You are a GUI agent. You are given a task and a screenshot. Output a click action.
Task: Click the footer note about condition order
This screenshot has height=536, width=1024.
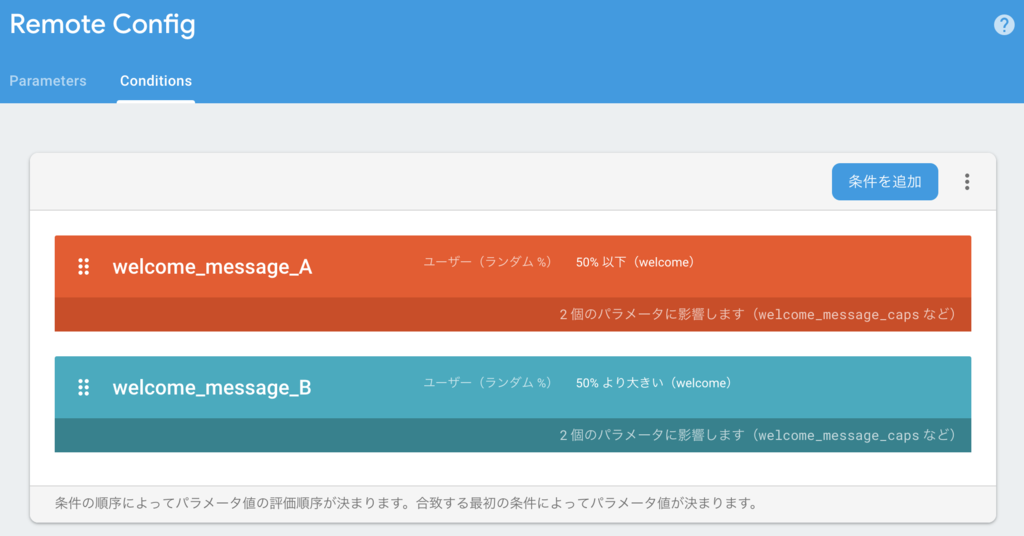[x=406, y=503]
